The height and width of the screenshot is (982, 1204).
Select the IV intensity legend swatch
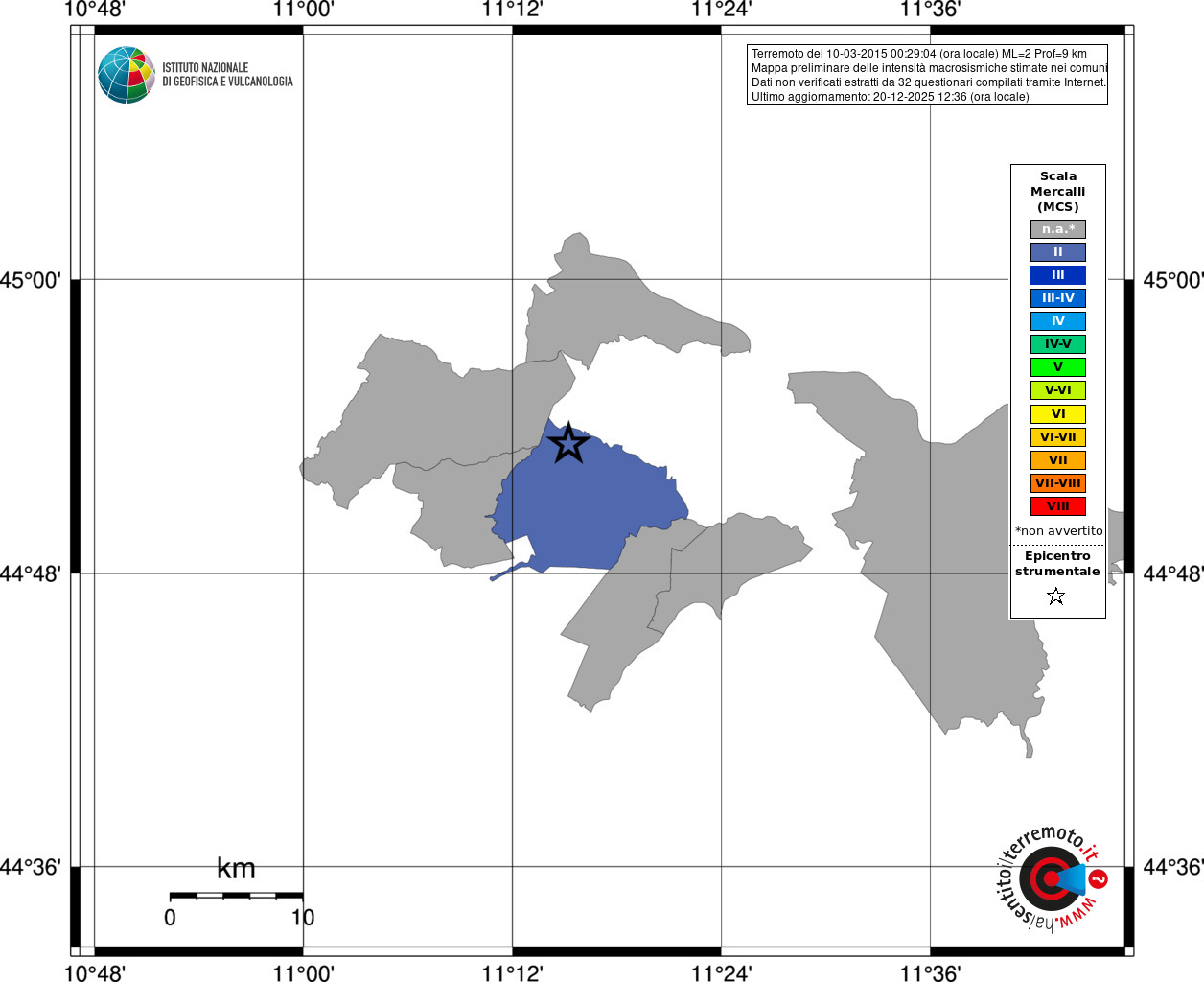(x=1058, y=321)
